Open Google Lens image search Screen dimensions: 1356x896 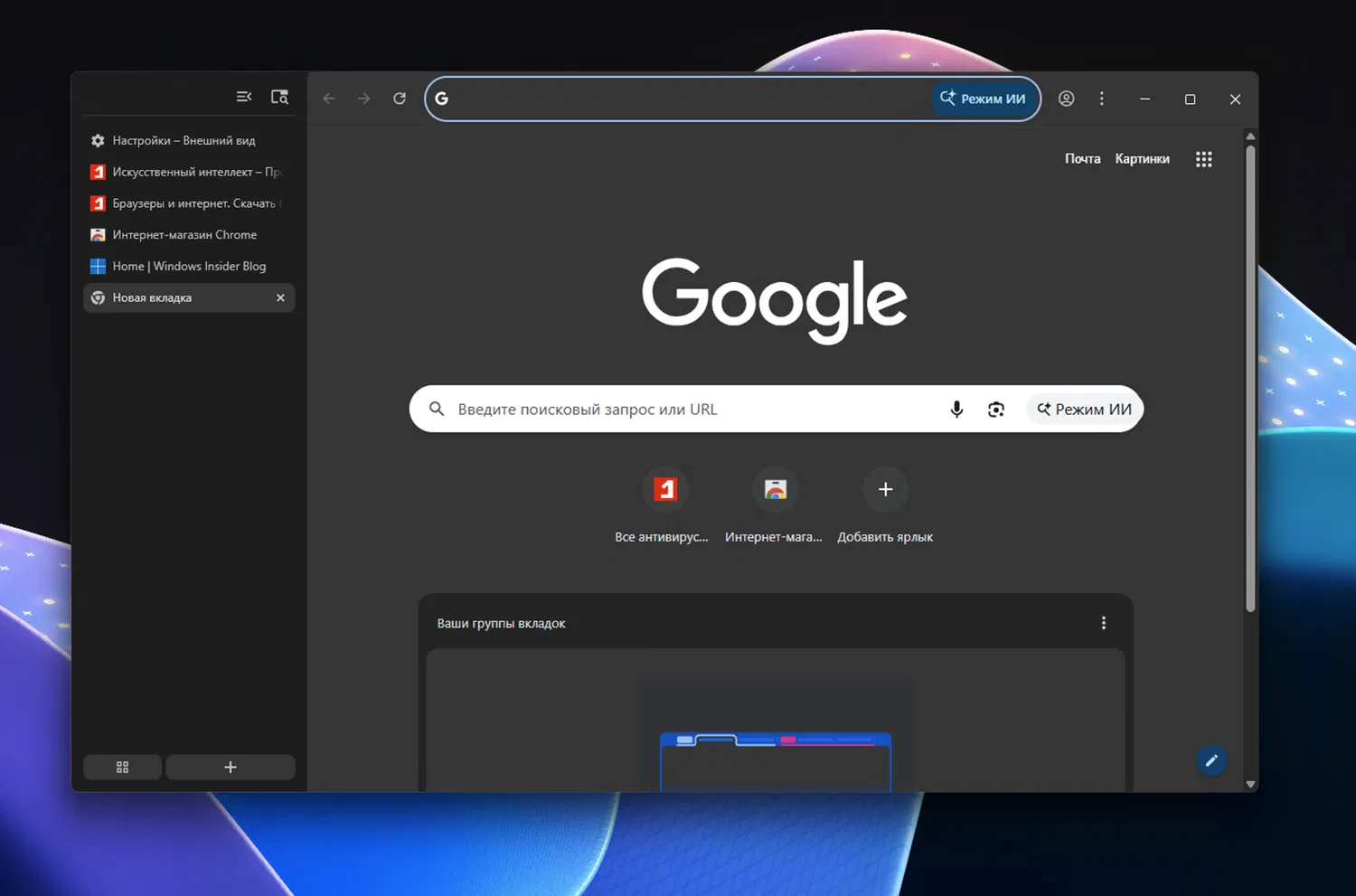point(996,410)
